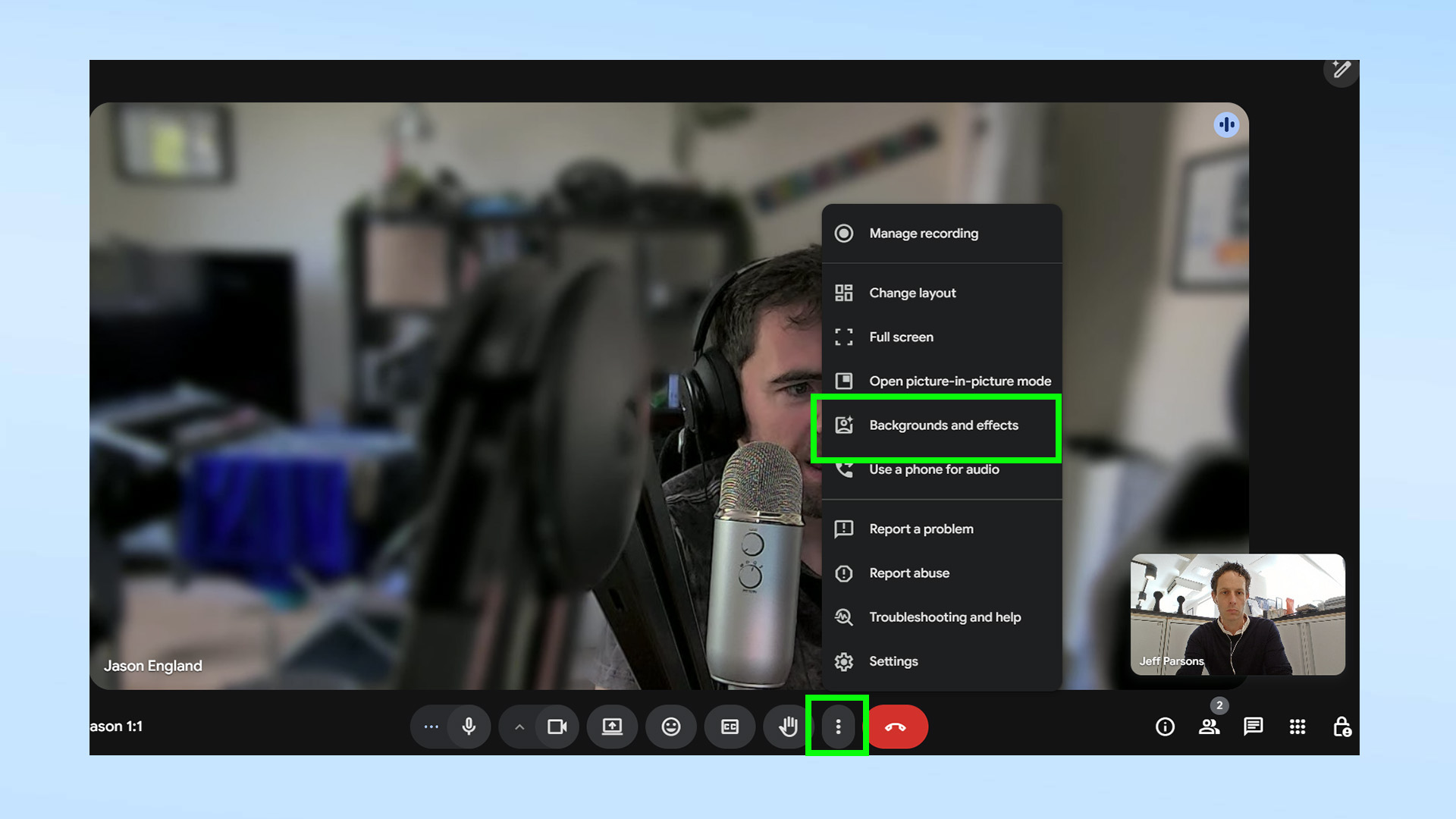Image resolution: width=1456 pixels, height=819 pixels.
Task: Click Jason England's audio activity indicator
Action: point(1226,124)
